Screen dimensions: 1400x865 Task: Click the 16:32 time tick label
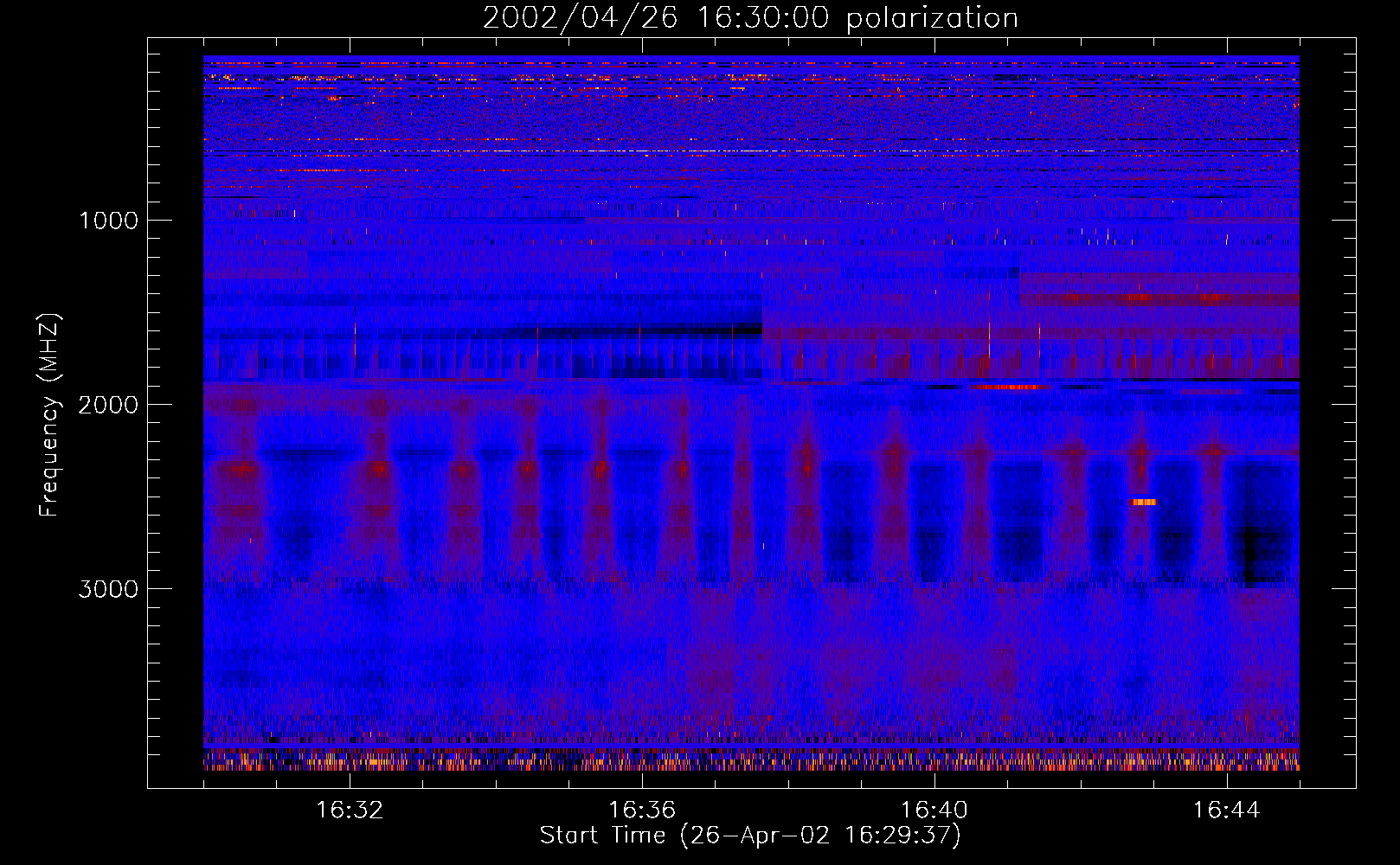350,811
